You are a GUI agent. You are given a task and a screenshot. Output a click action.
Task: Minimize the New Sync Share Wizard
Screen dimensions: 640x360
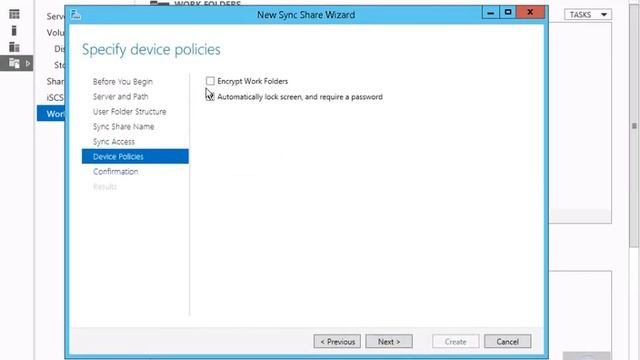tap(490, 13)
